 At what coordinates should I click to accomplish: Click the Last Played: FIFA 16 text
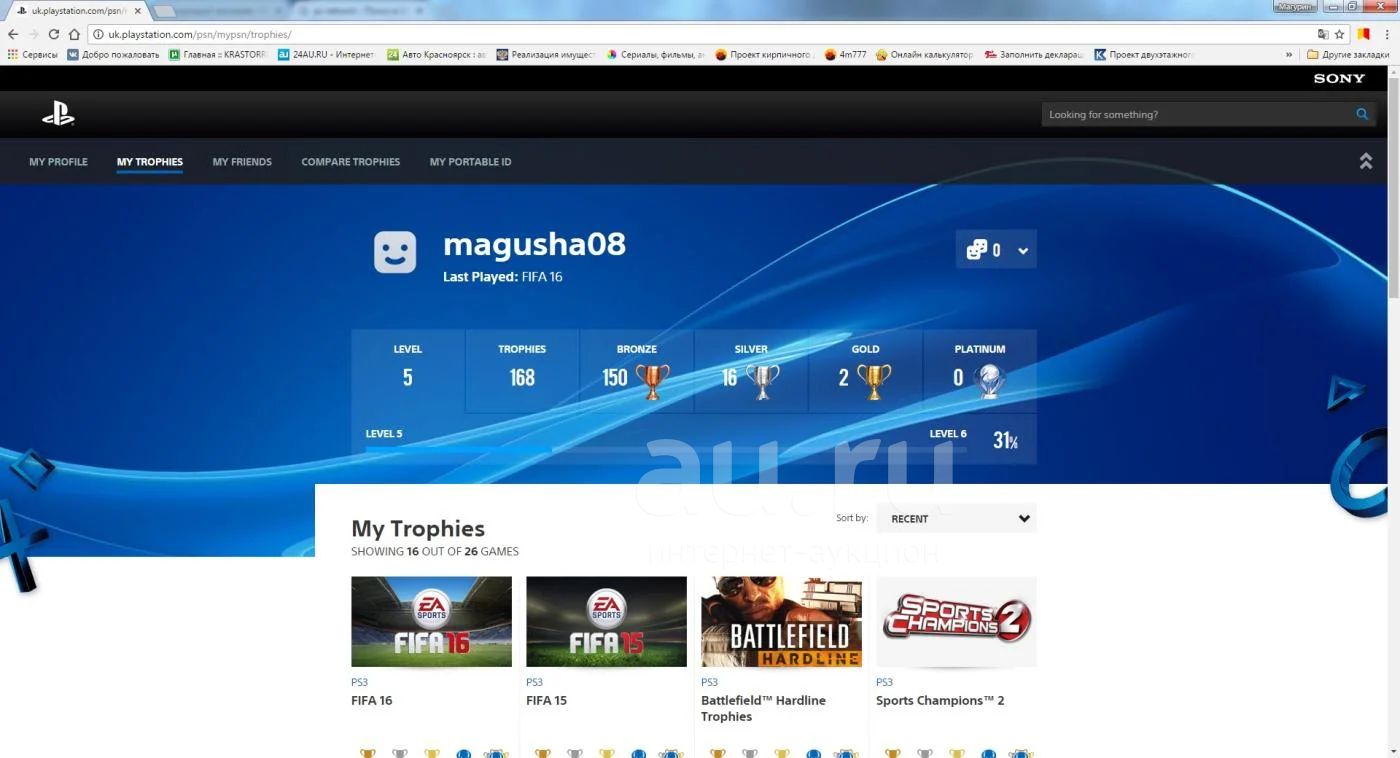(x=502, y=277)
